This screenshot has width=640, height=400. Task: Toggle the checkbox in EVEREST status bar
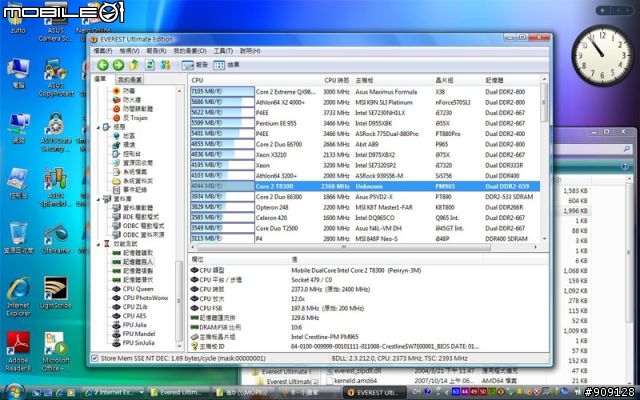(95, 358)
